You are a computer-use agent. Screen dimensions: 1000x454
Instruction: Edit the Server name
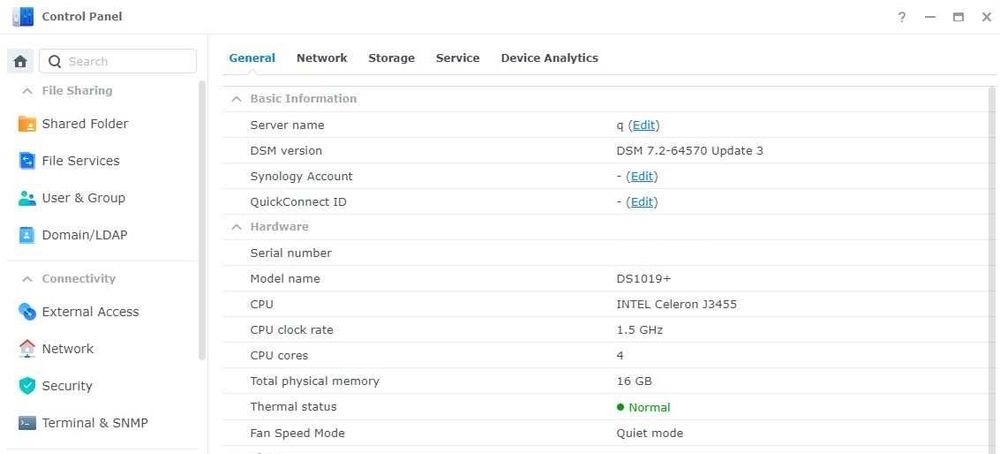[x=643, y=125]
